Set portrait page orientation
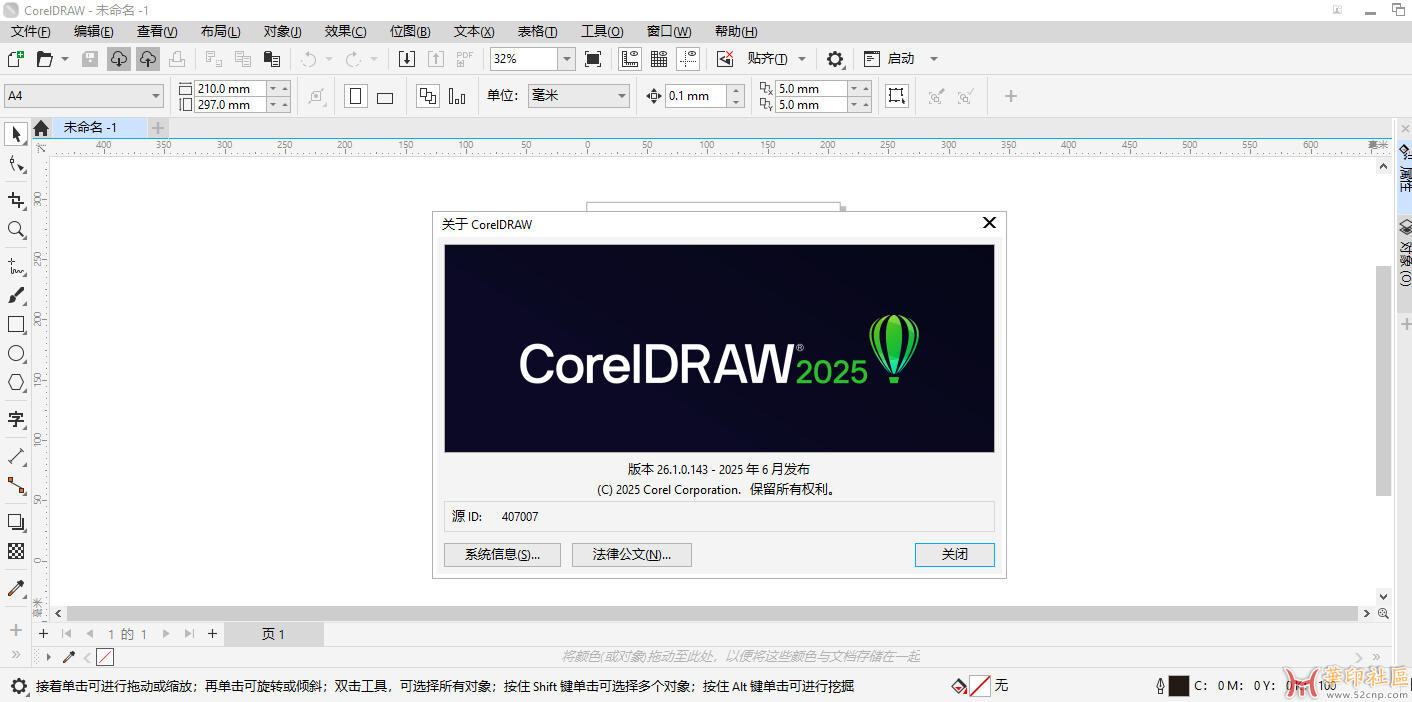Viewport: 1412px width, 702px height. (x=356, y=96)
